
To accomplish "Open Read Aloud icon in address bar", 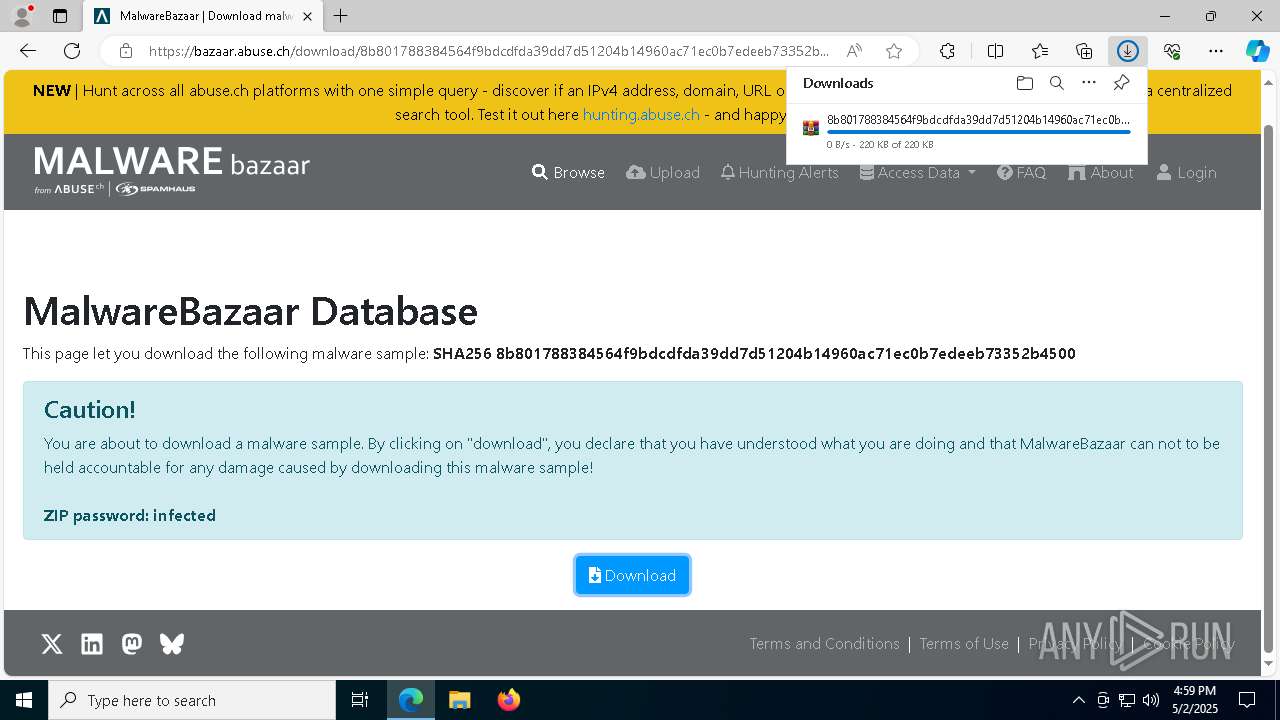I will coord(854,51).
